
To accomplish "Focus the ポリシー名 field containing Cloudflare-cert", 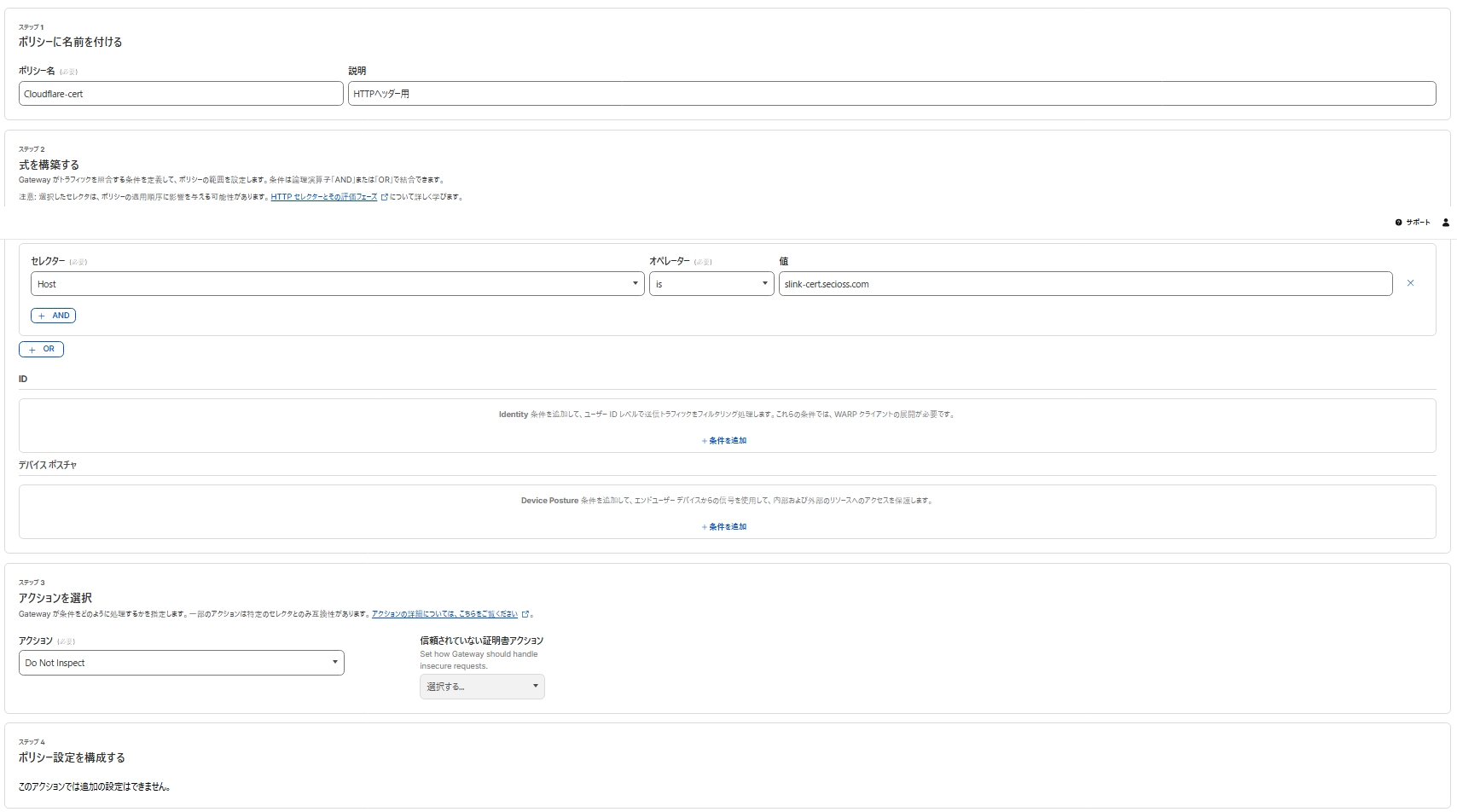I will (181, 94).
